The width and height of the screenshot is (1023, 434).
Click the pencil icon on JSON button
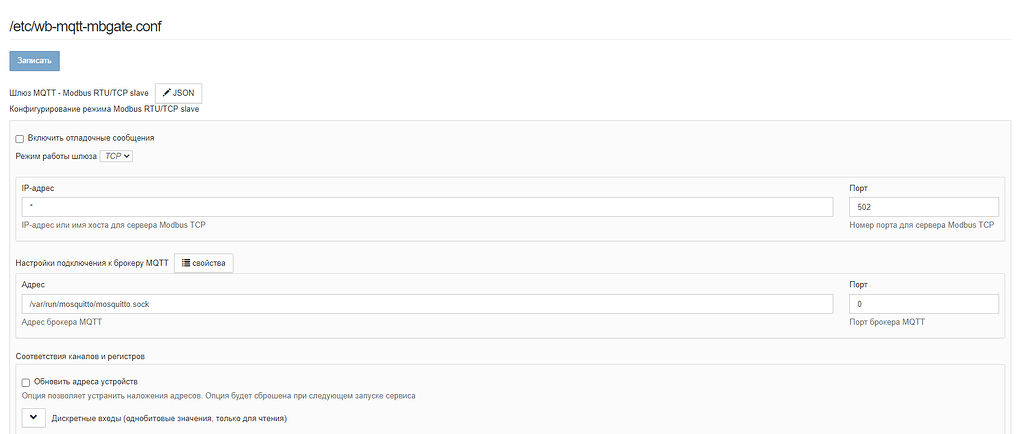coord(167,93)
